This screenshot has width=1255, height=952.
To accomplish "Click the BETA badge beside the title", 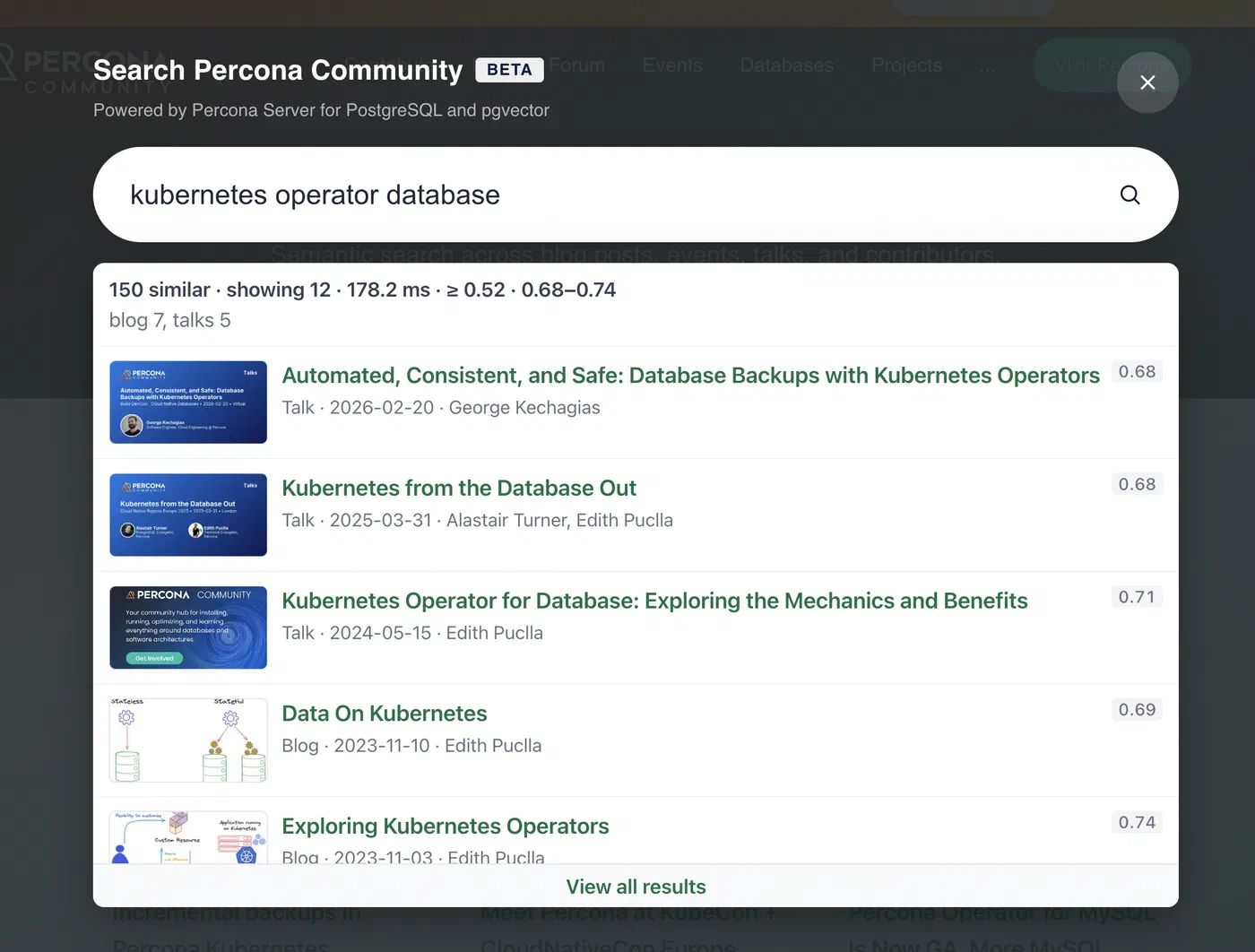I will pos(509,70).
